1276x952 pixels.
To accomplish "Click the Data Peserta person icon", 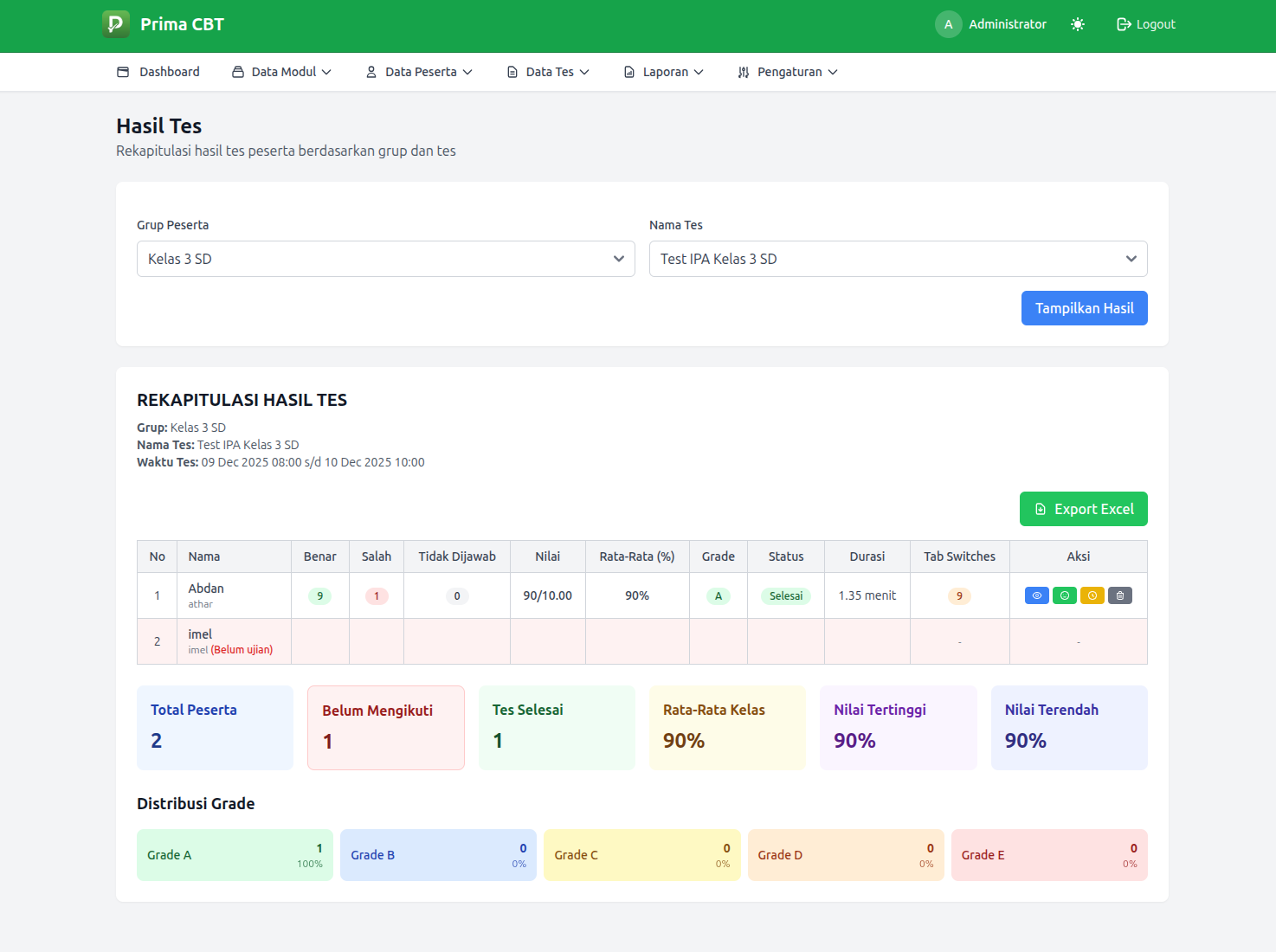I will [371, 71].
